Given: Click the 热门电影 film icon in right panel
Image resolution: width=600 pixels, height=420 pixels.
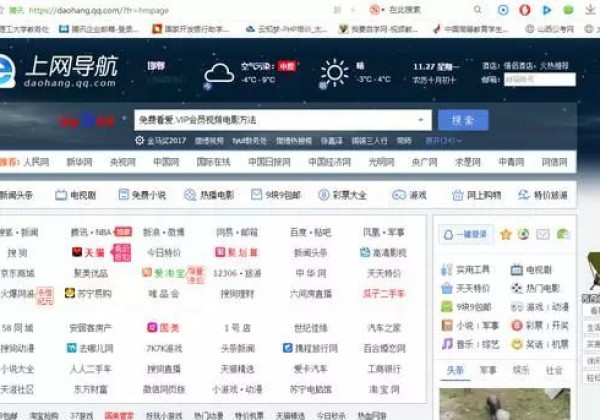Looking at the screenshot, I should [517, 288].
